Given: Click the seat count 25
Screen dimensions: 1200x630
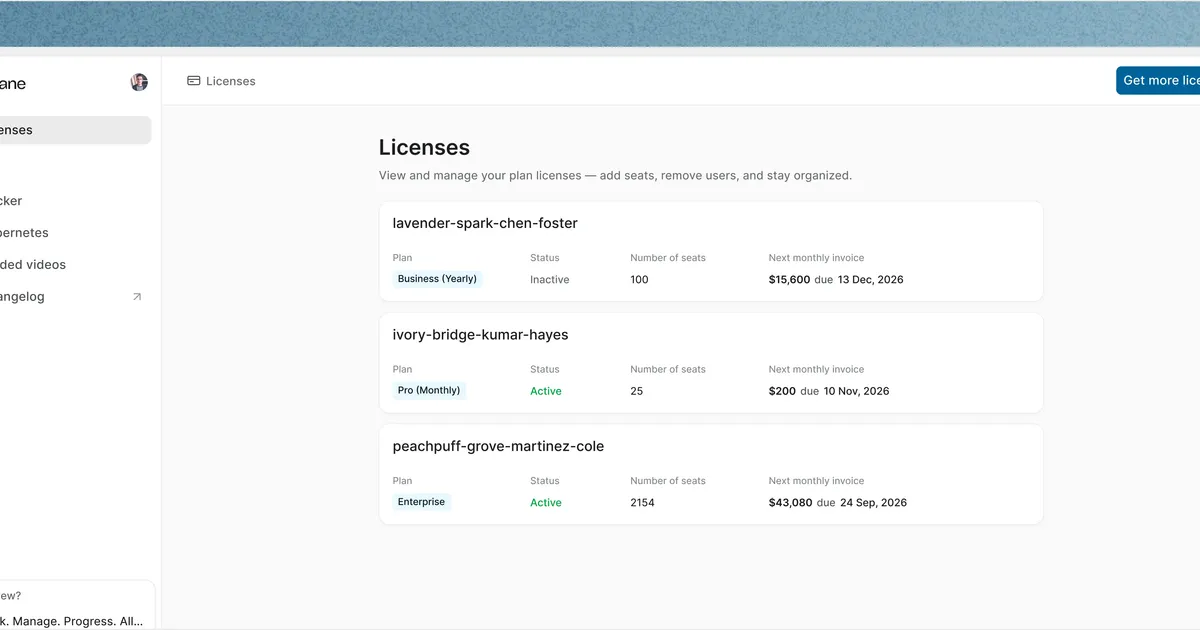Looking at the screenshot, I should pos(637,391).
